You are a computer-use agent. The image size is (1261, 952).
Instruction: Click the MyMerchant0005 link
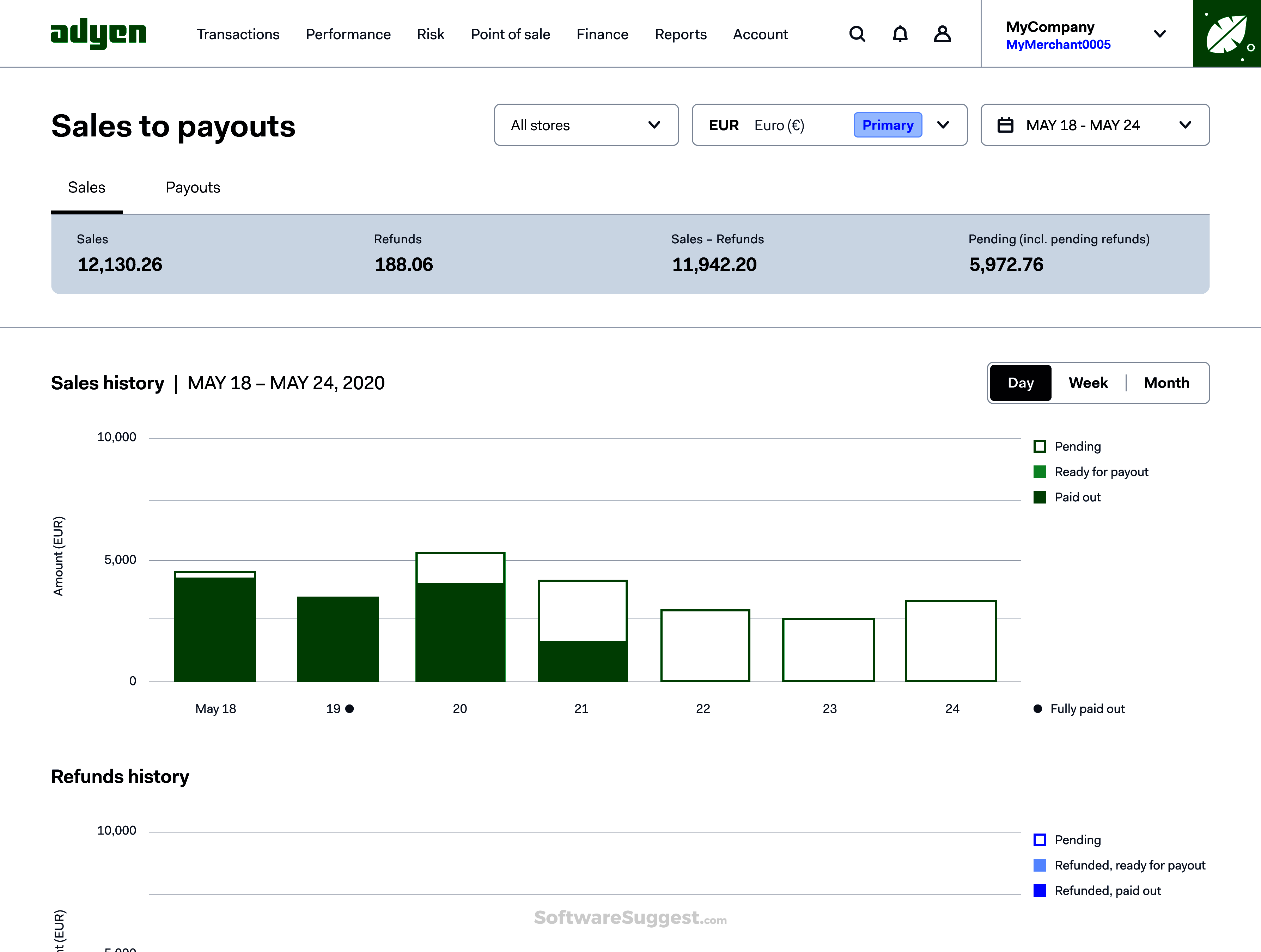(x=1058, y=44)
